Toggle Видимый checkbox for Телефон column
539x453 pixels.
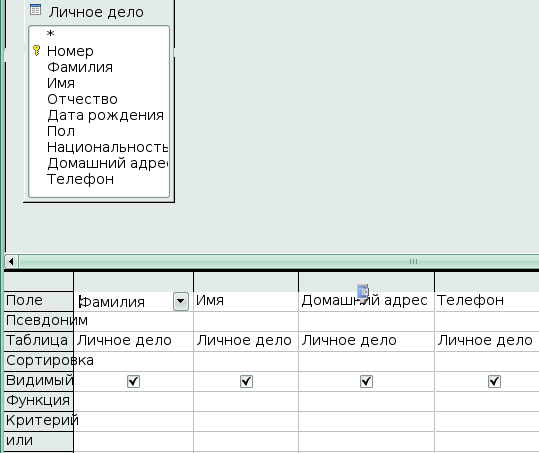coord(494,381)
